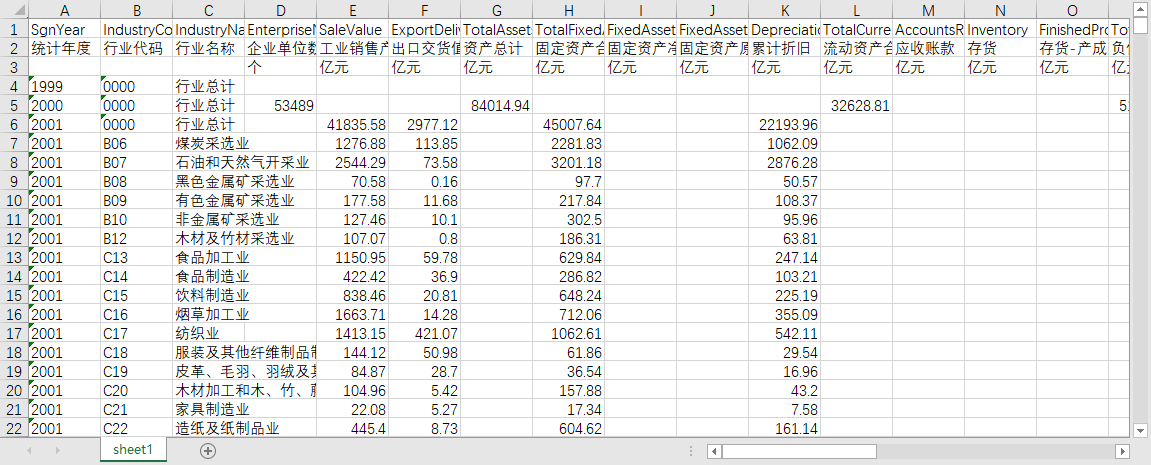Select column B header
The width and height of the screenshot is (1151, 465).
point(137,10)
